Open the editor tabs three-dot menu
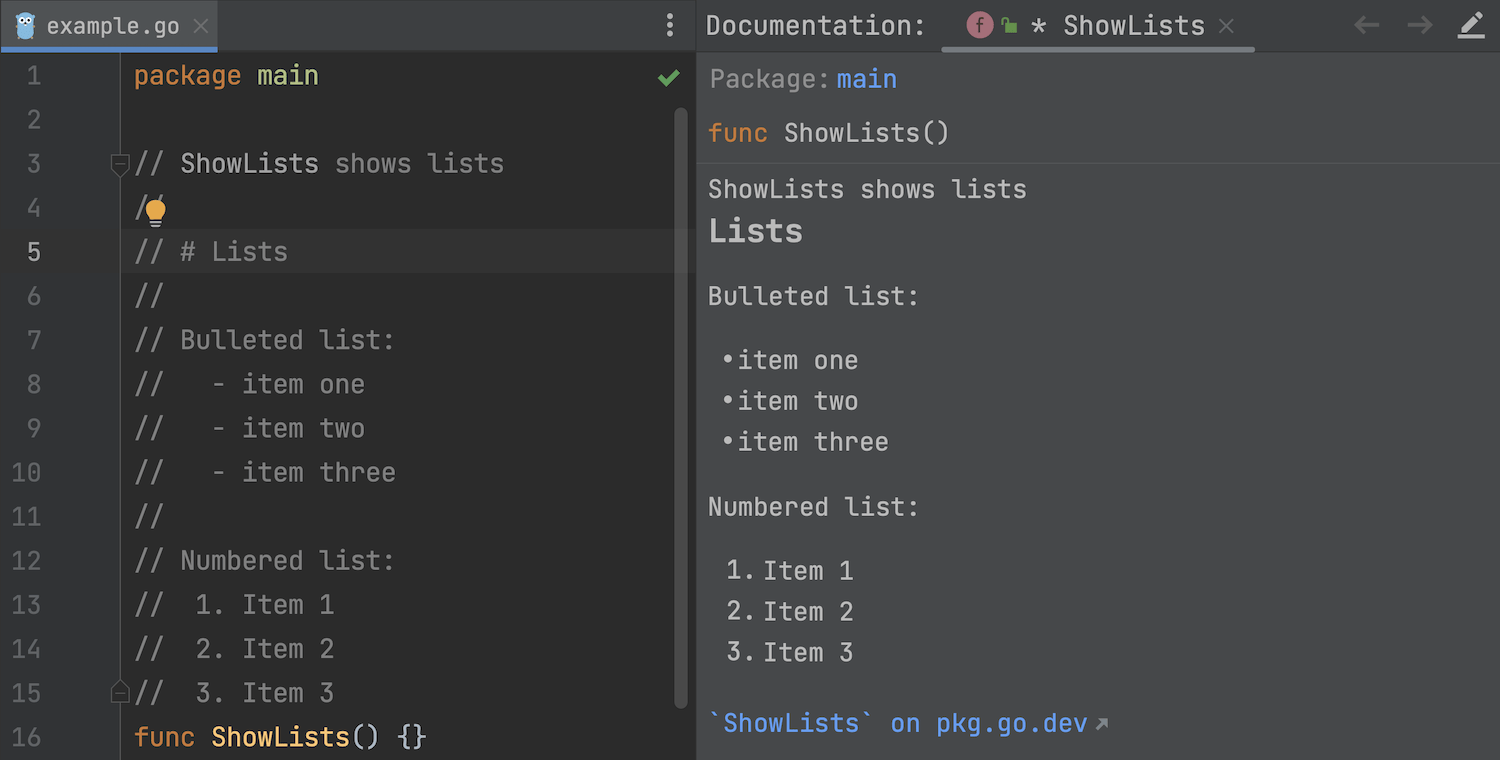The width and height of the screenshot is (1500, 760). (670, 26)
